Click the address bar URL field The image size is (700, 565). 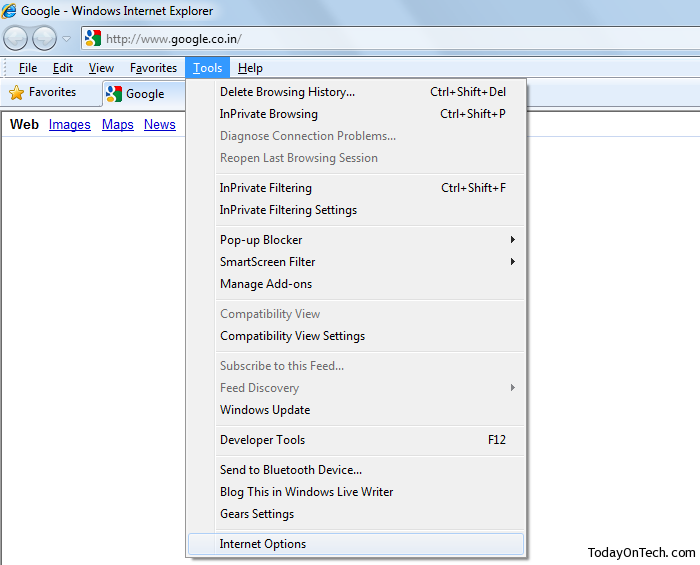click(x=391, y=39)
